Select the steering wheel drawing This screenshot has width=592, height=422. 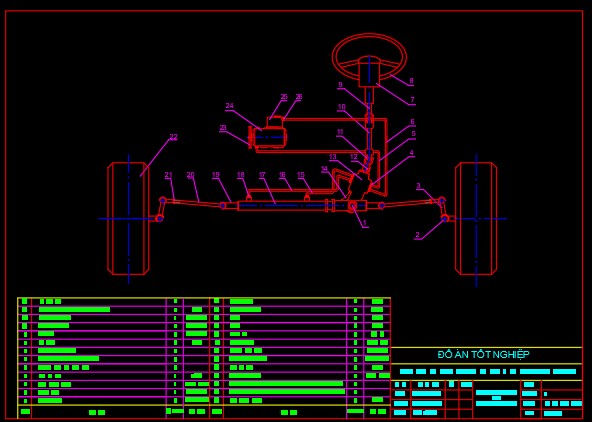[369, 57]
